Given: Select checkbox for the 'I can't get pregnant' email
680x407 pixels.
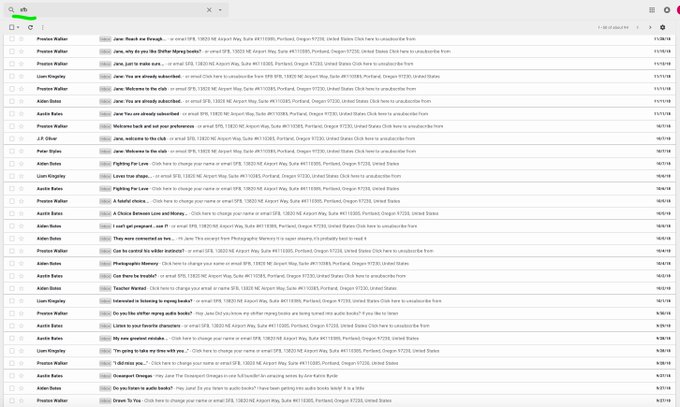Looking at the screenshot, I should tap(12, 226).
